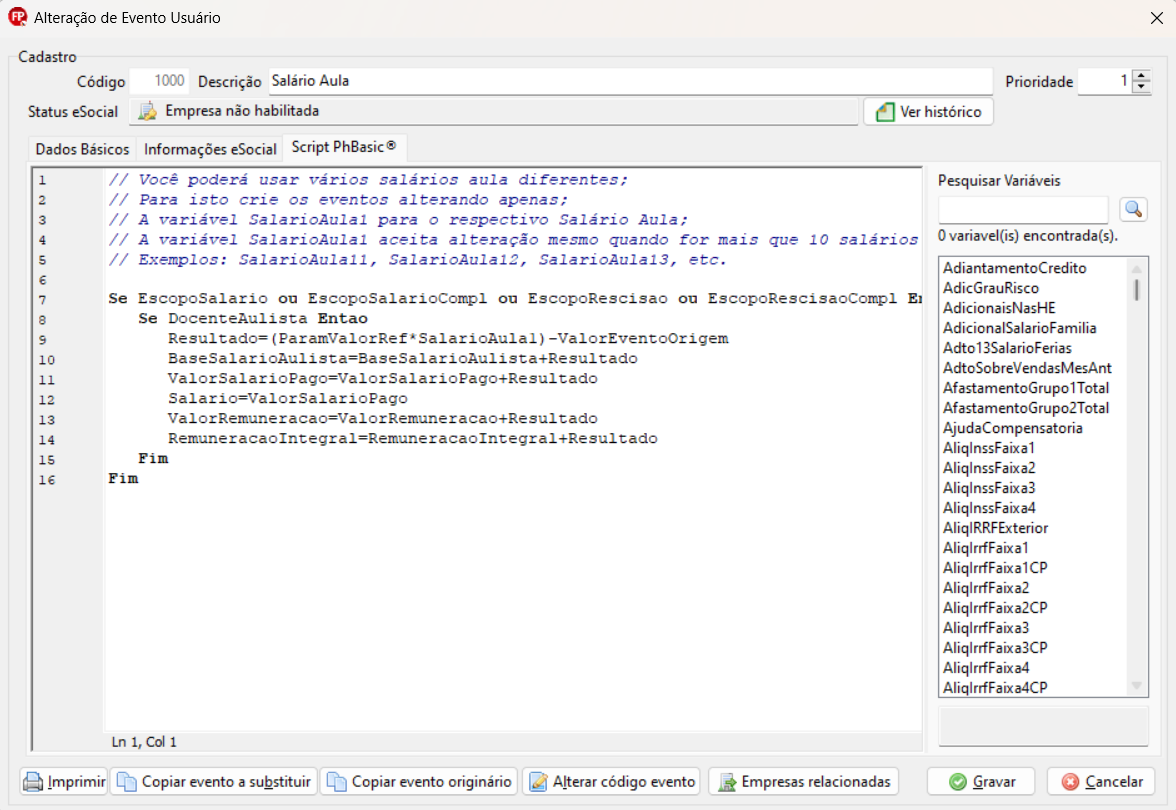
Task: Click script line Se DocenteAulista Entao
Action: (253, 318)
